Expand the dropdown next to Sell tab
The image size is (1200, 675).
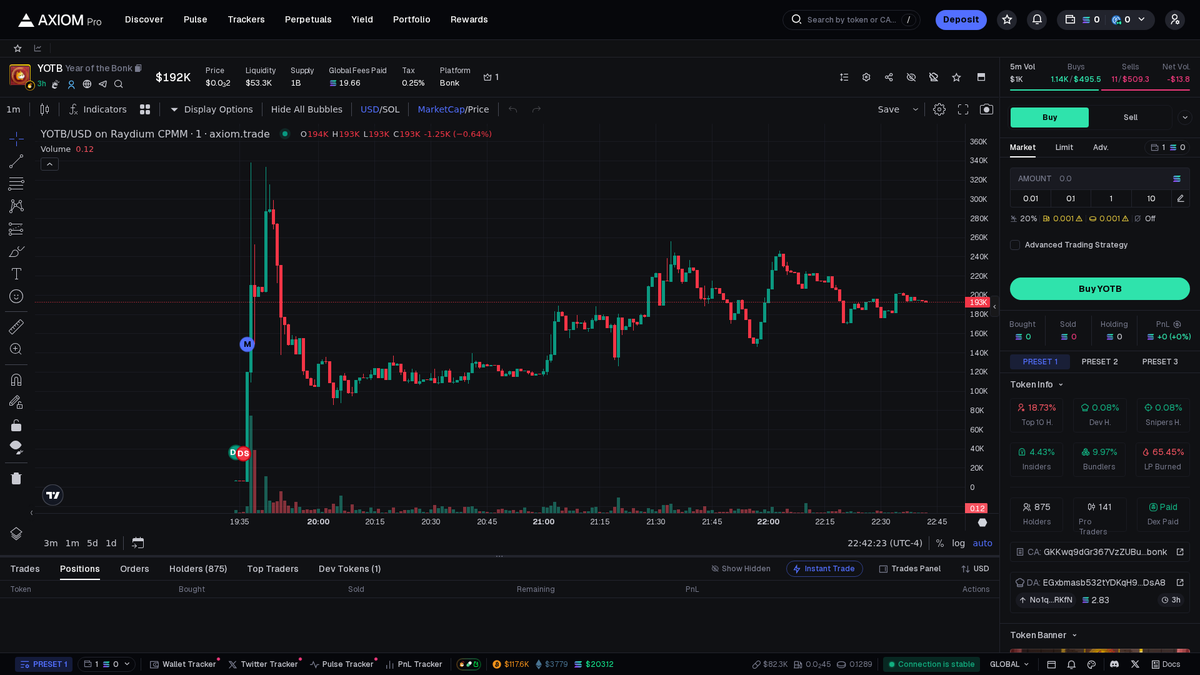pyautogui.click(x=1185, y=117)
